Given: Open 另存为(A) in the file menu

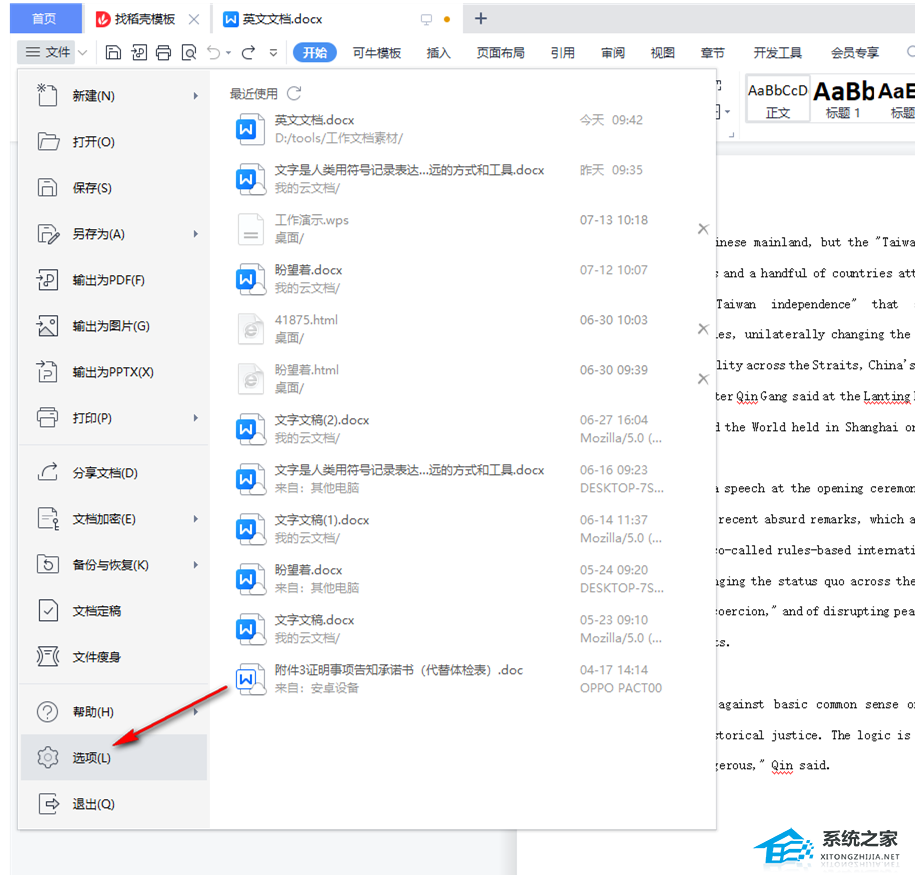Looking at the screenshot, I should coord(114,234).
